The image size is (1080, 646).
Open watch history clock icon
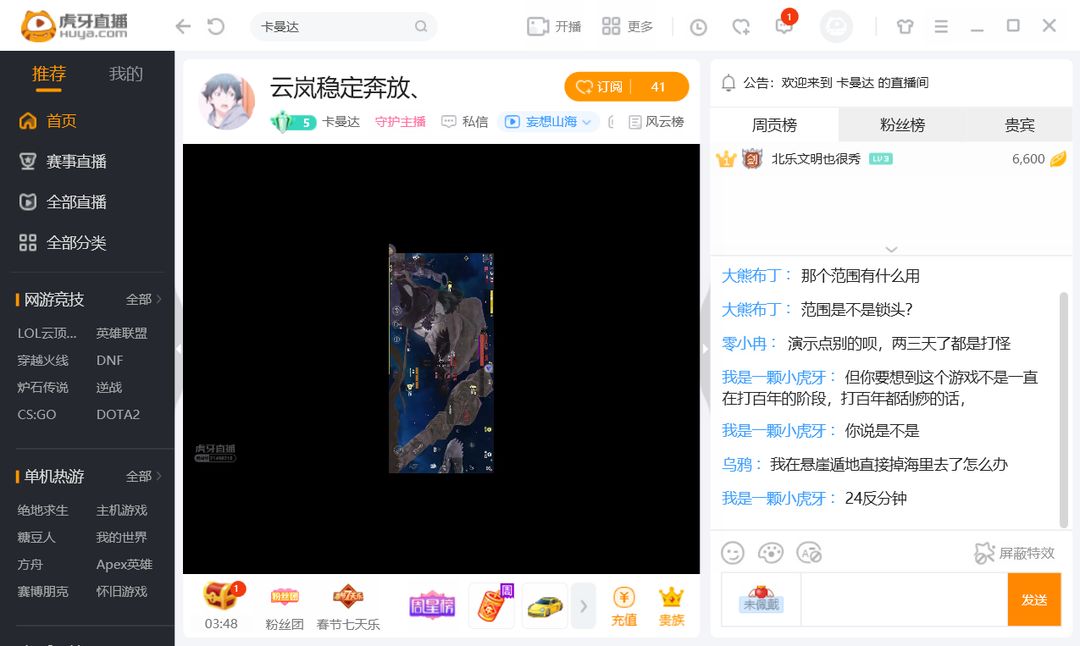(x=698, y=28)
